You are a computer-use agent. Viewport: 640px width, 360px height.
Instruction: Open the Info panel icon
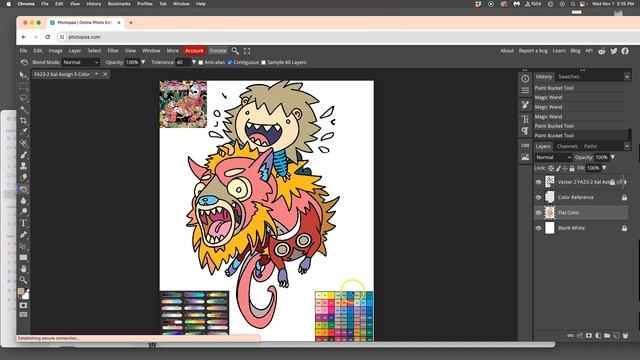(525, 78)
